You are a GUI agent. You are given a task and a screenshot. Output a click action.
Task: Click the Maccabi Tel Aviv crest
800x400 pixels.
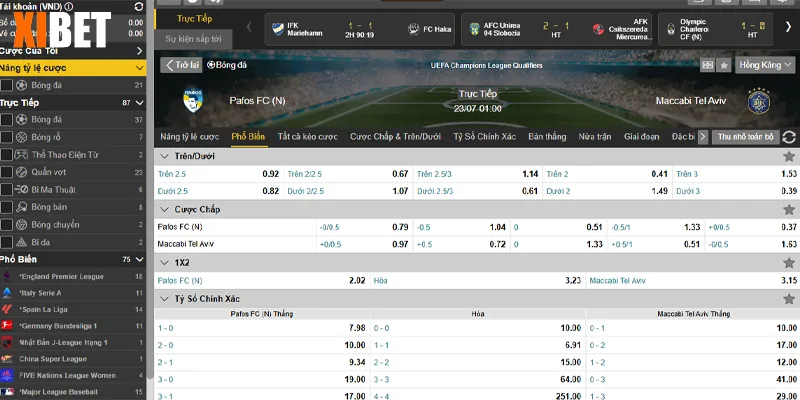pos(758,101)
